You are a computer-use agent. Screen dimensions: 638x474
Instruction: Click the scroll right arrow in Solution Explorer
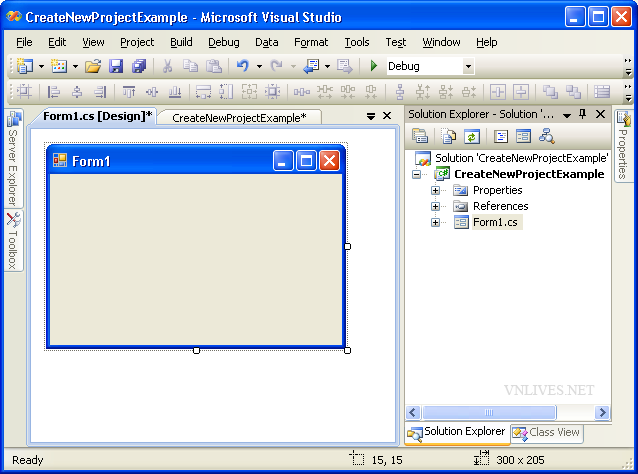[602, 413]
